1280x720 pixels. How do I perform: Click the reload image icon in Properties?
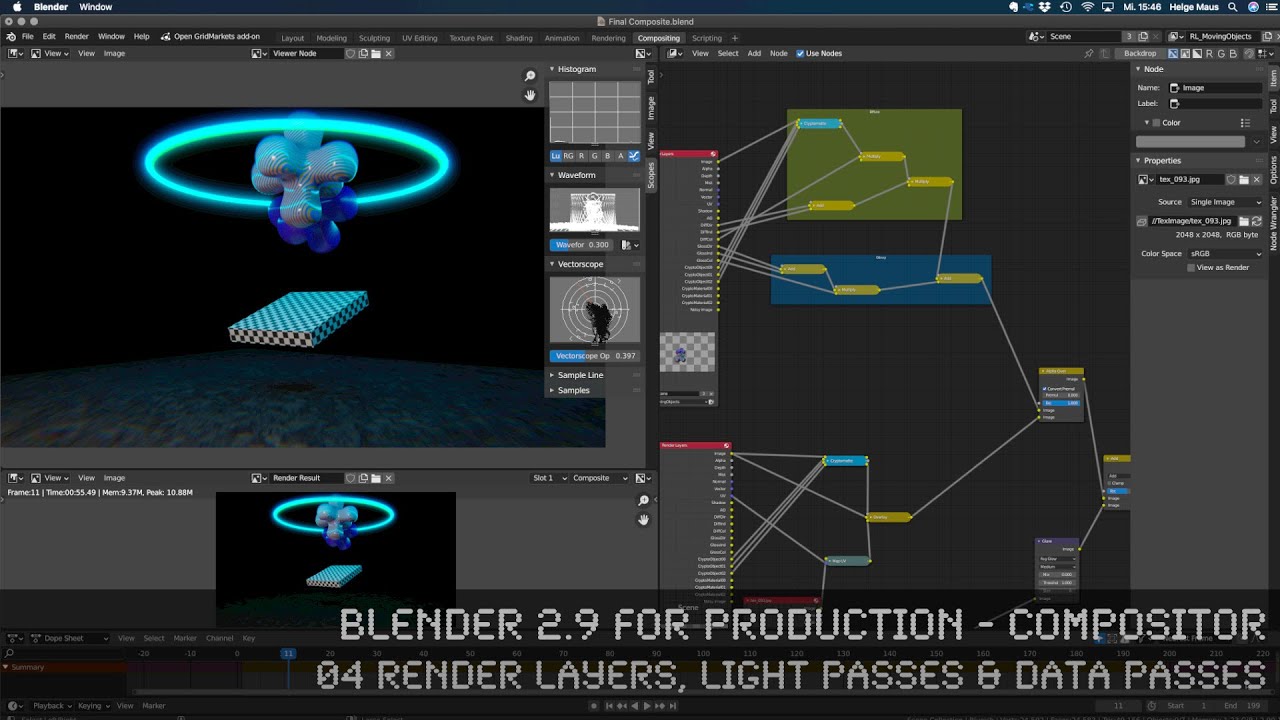[1257, 220]
